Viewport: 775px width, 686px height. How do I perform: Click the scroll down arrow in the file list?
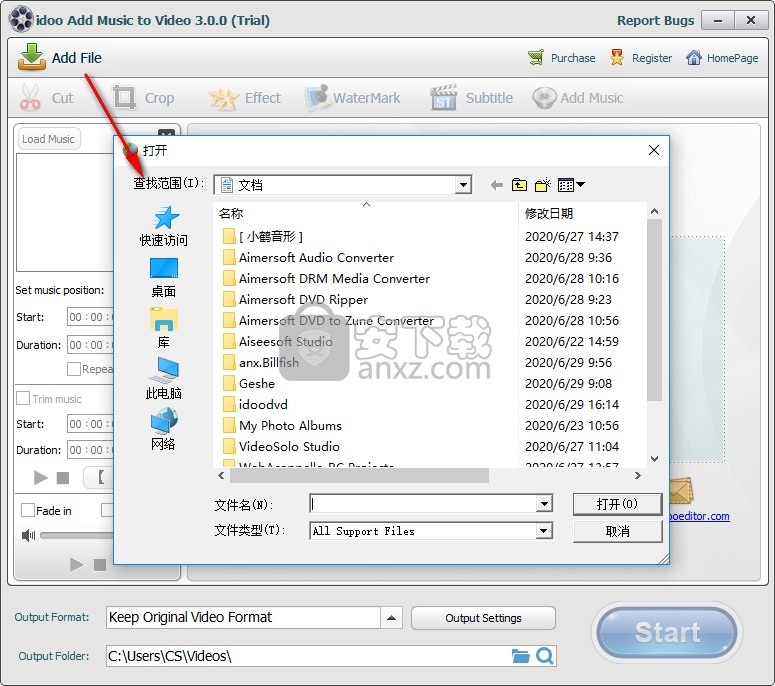coord(654,459)
